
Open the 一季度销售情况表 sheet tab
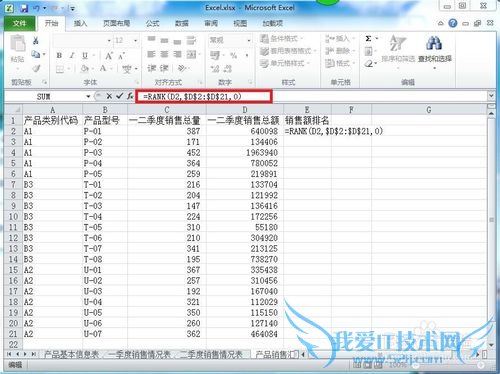pyautogui.click(x=139, y=355)
